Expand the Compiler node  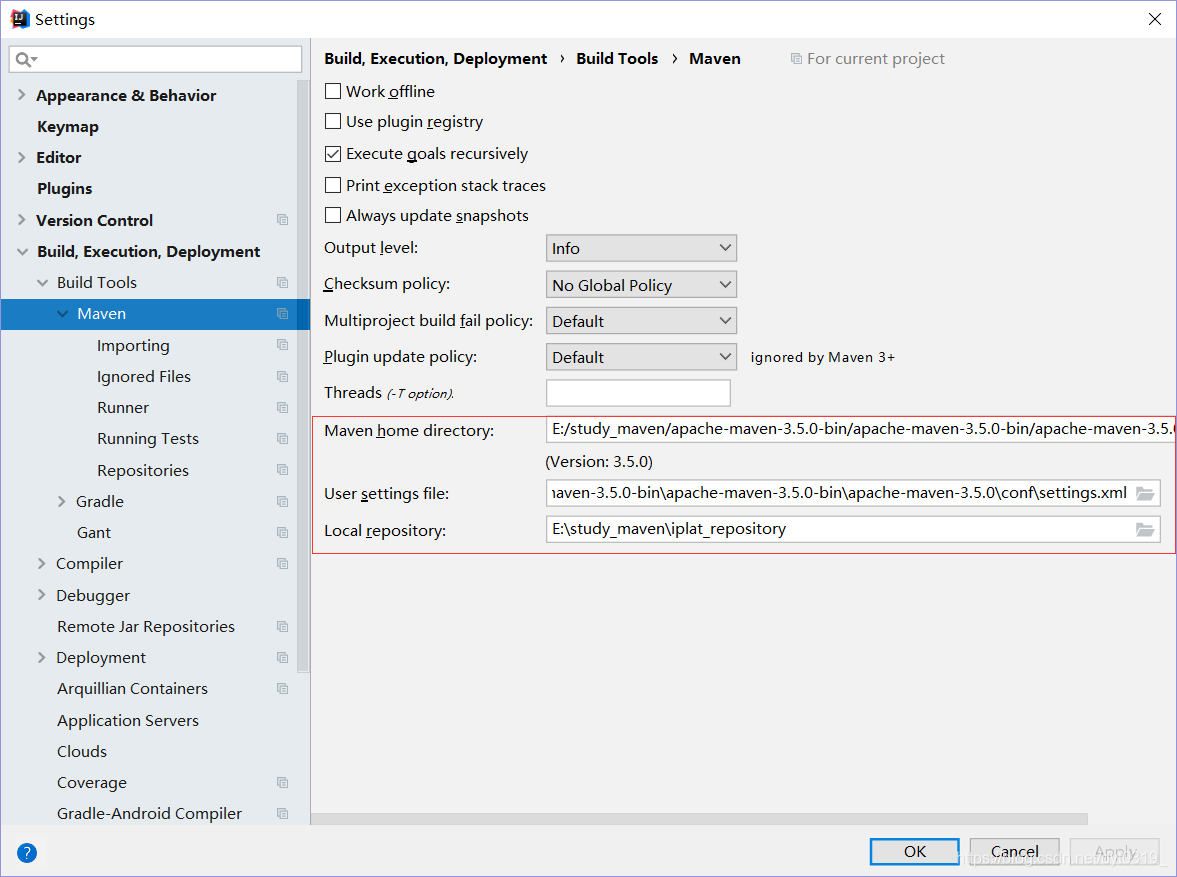[x=42, y=563]
